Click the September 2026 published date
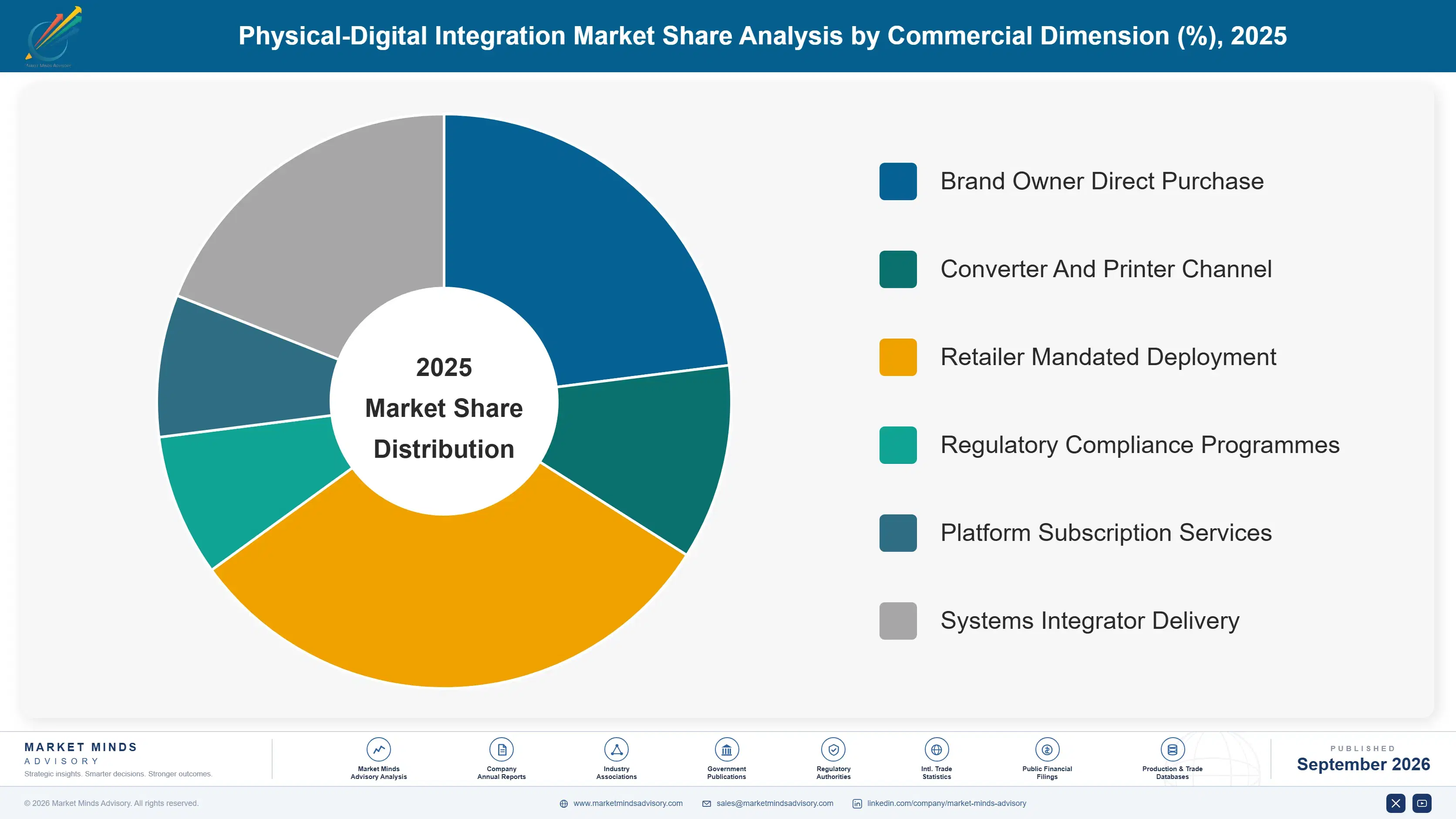 [x=1363, y=764]
